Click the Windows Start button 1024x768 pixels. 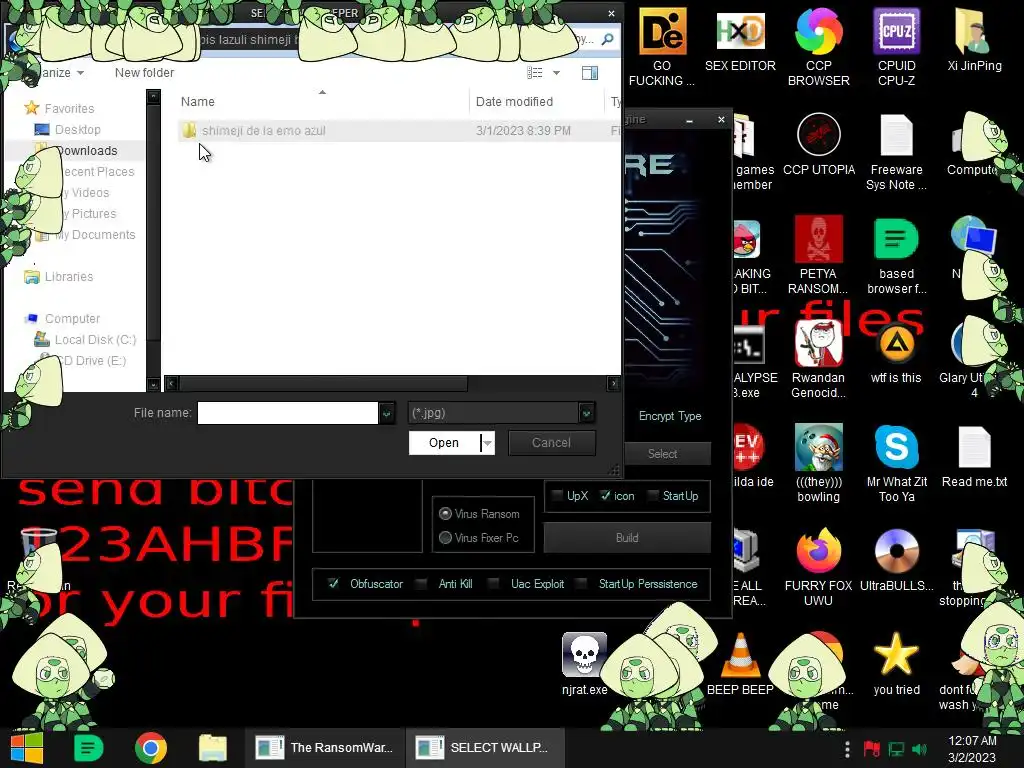pos(26,748)
